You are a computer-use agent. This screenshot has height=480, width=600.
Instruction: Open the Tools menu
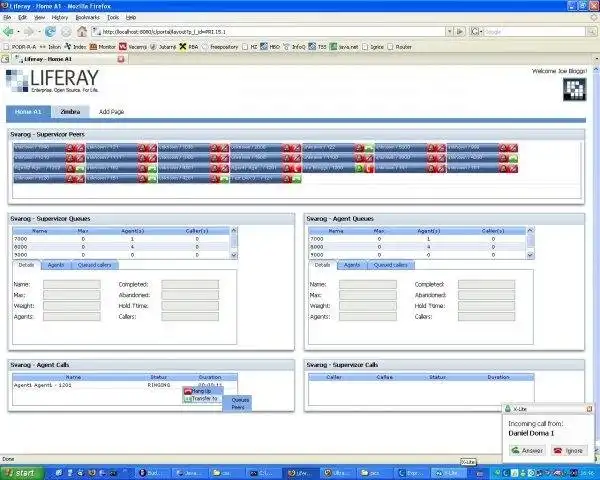coord(112,17)
